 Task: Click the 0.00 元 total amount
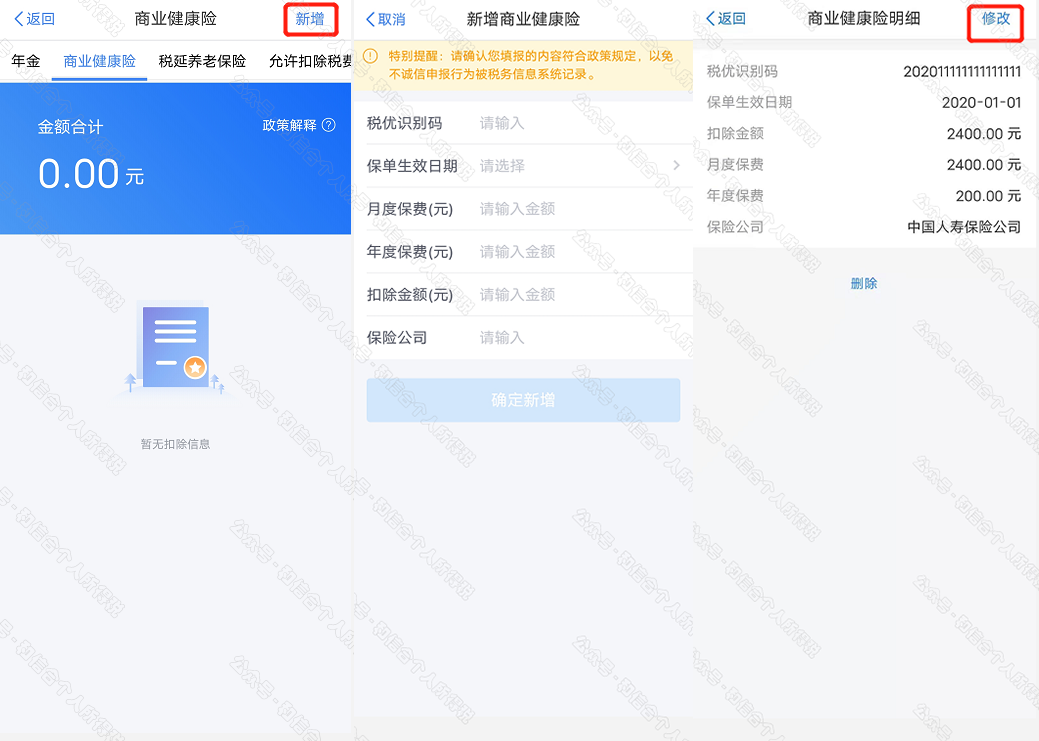pyautogui.click(x=91, y=174)
